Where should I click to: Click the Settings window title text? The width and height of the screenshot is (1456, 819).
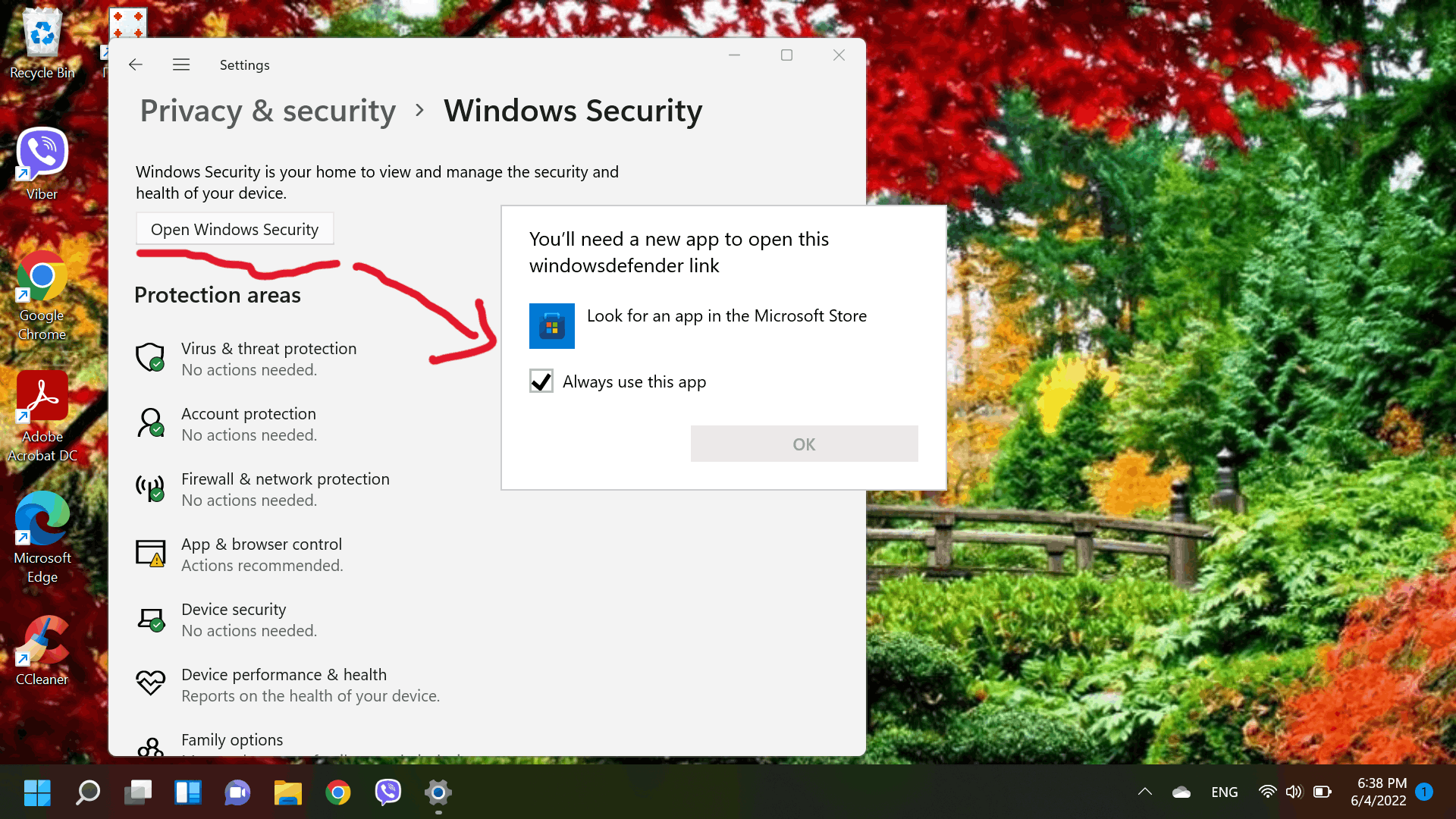(x=244, y=65)
